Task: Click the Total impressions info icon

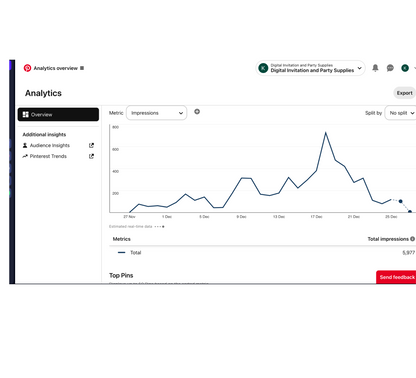Action: point(412,239)
